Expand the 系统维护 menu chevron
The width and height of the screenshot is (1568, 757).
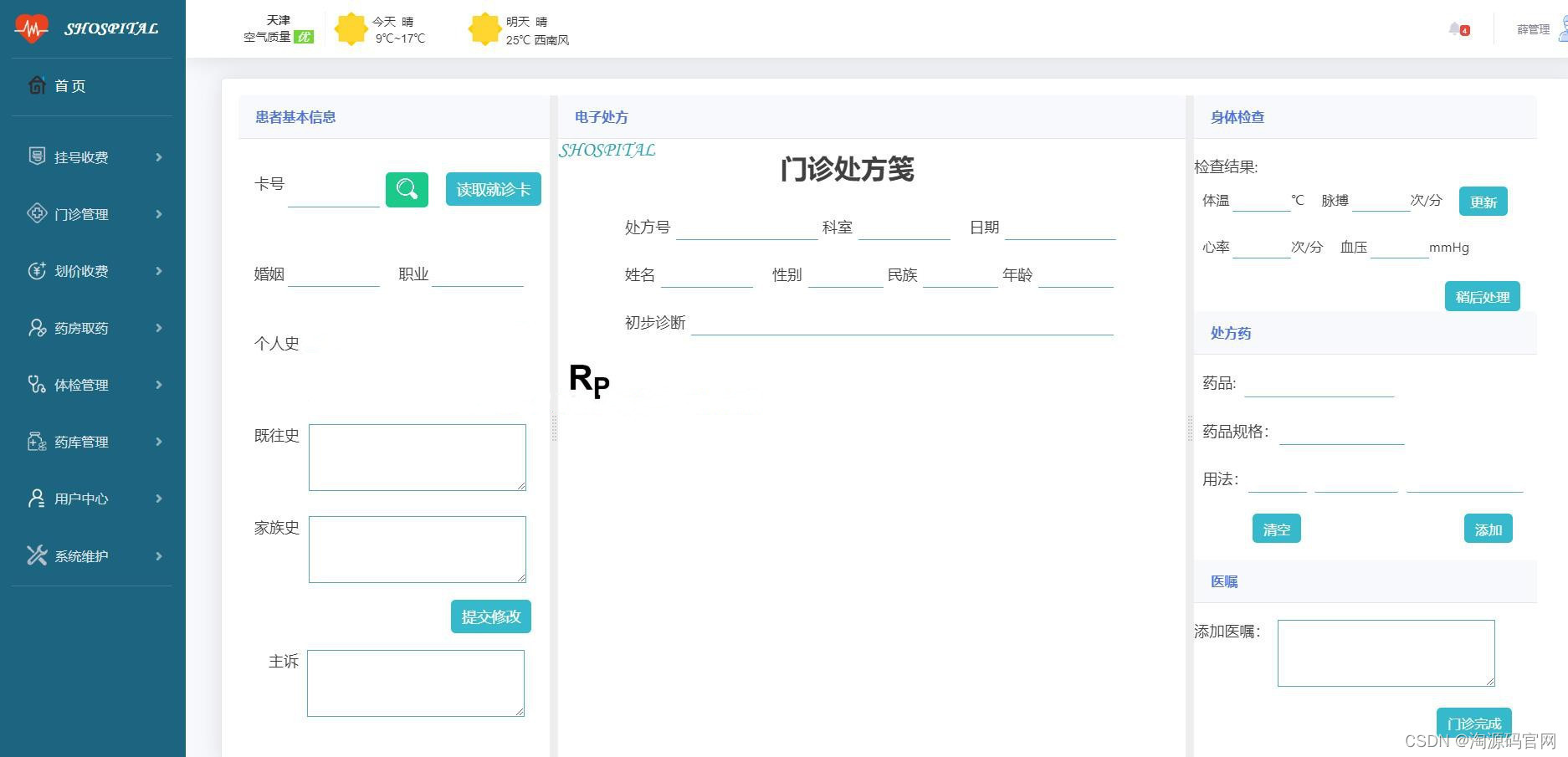point(159,555)
